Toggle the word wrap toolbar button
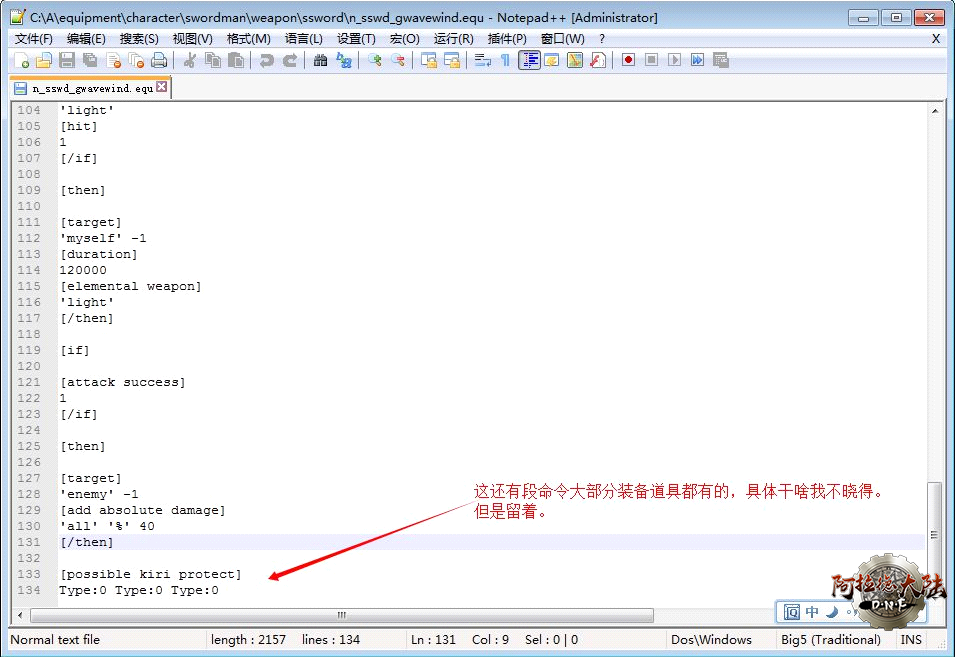 (x=483, y=60)
